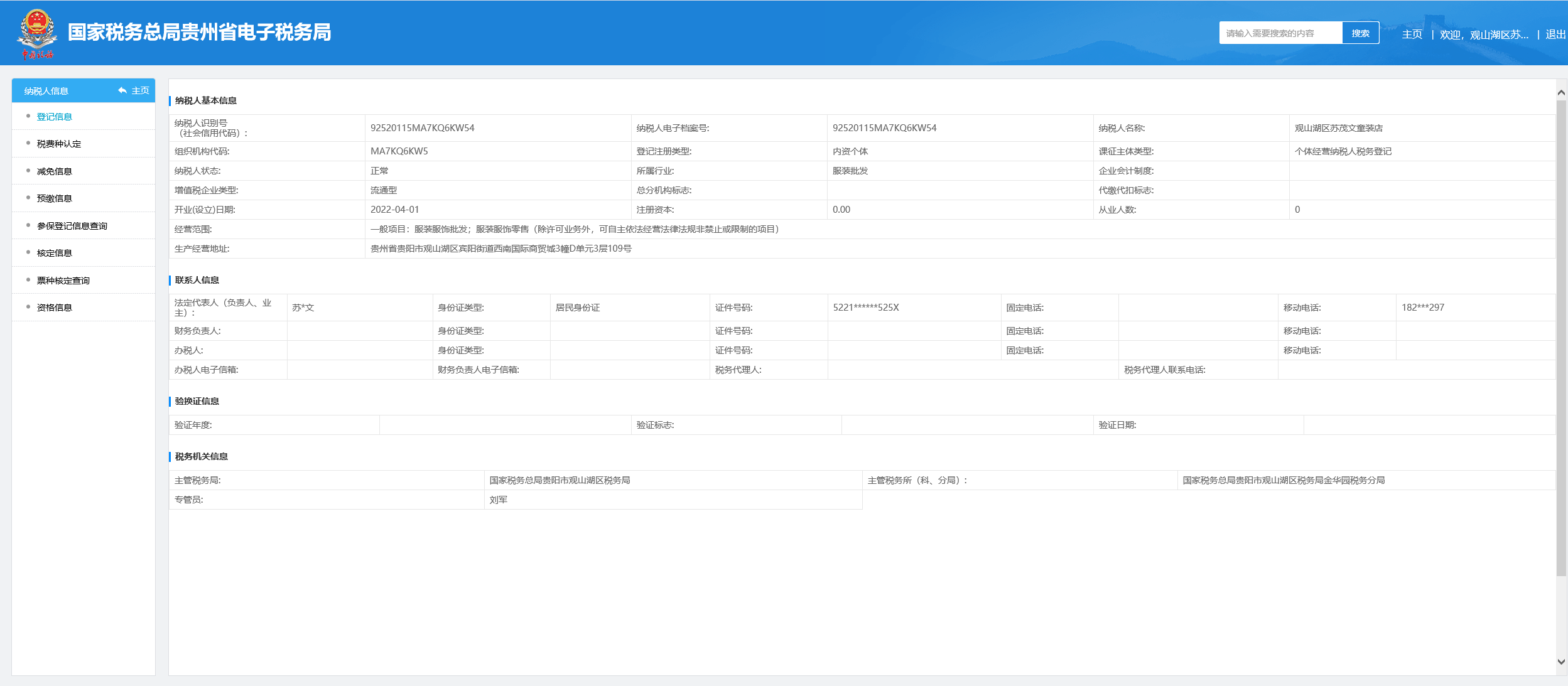Click the site title 国家税务总局贵州省电子税务局
1568x686 pixels.
200,33
